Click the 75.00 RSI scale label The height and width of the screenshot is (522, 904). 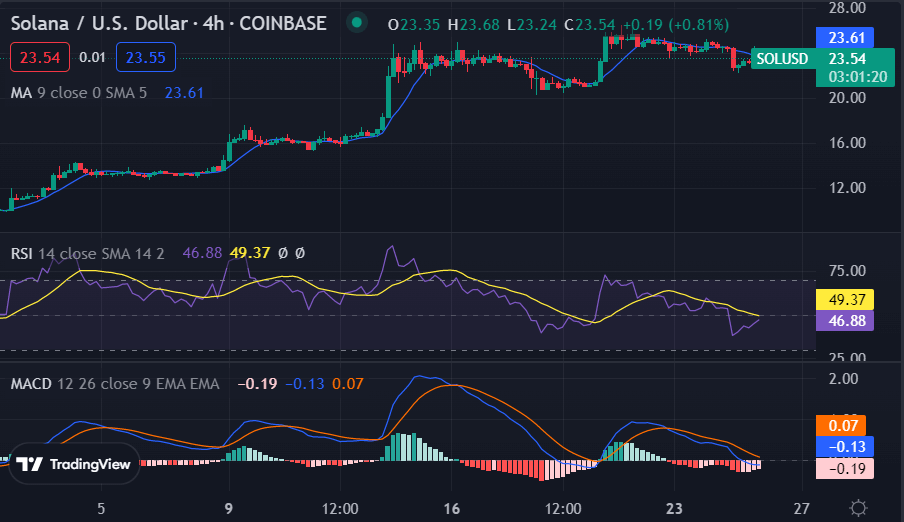(848, 271)
